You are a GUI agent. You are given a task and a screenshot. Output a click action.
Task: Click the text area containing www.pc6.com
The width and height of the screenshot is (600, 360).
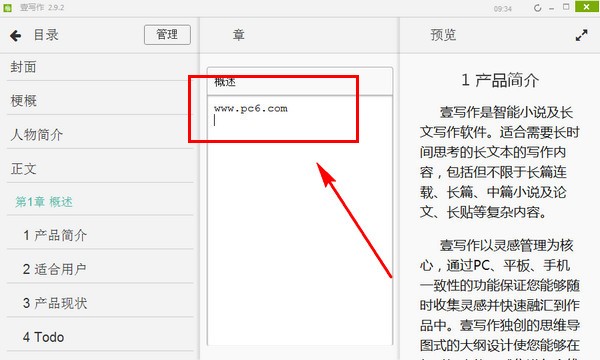click(300, 220)
